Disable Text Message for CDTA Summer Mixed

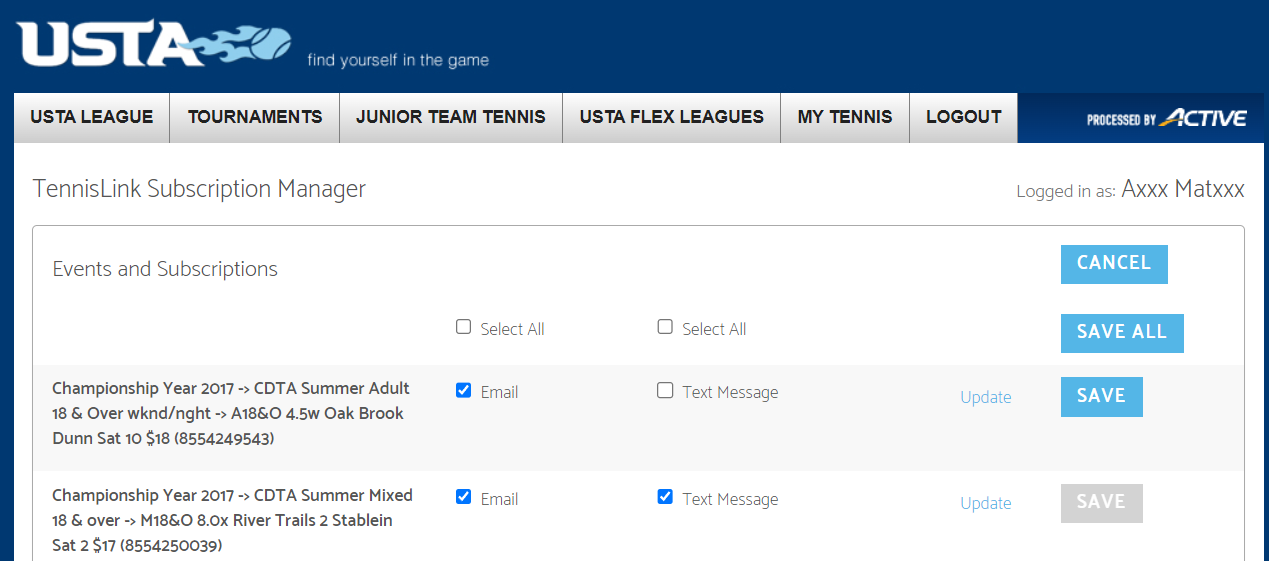pos(665,496)
